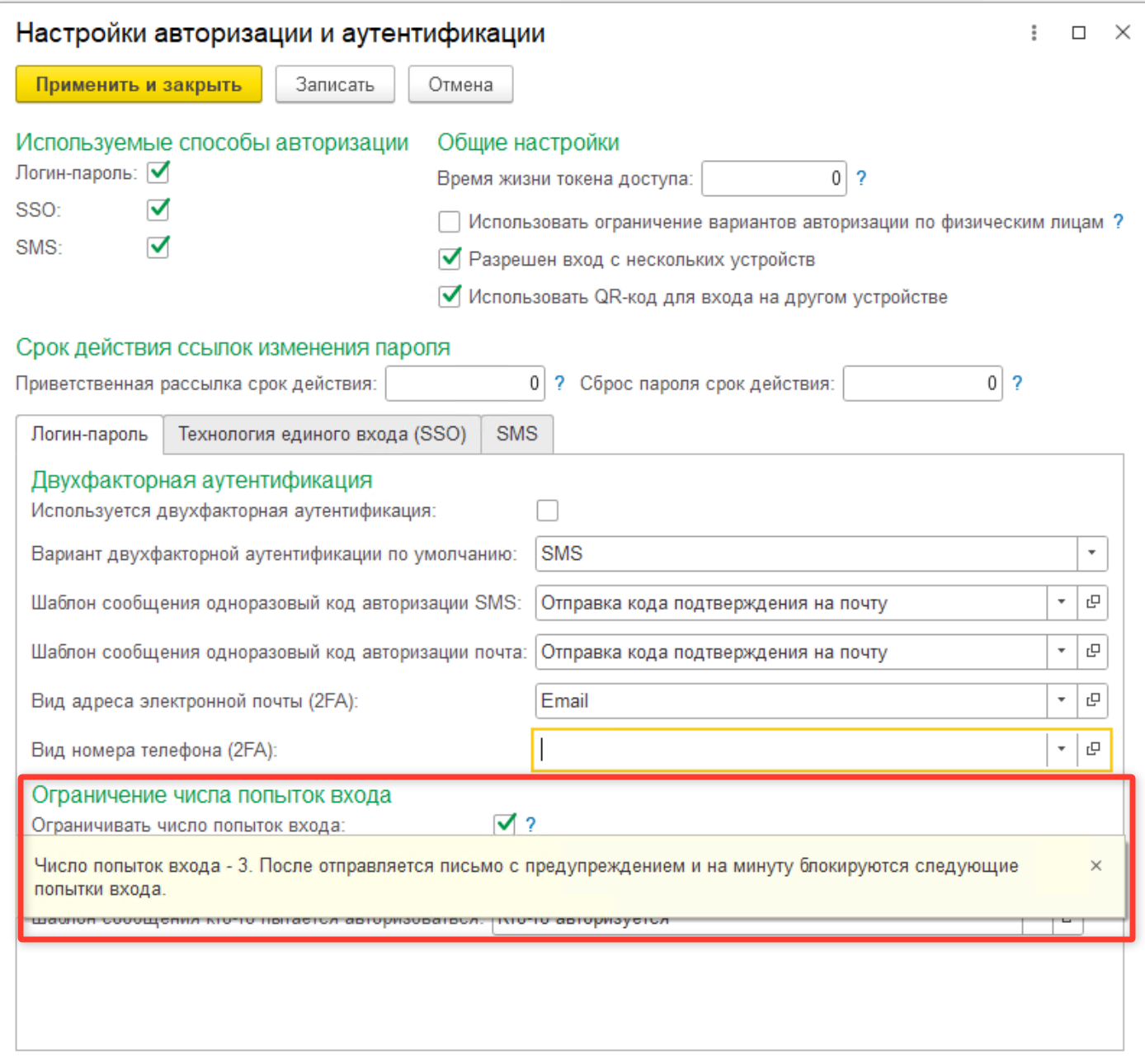
Task: Click help icon for physical persons authorization restriction
Action: 1118,221
